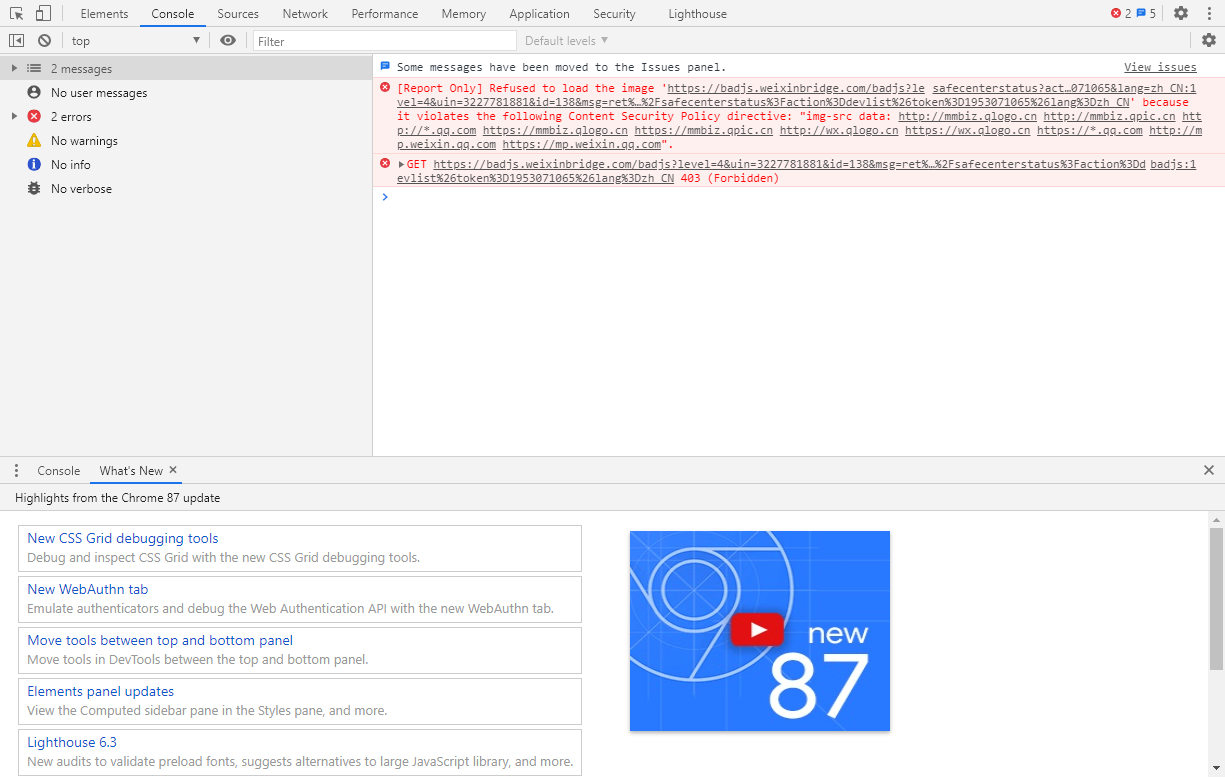Click 'Some messages have been moved' notice

[561, 67]
